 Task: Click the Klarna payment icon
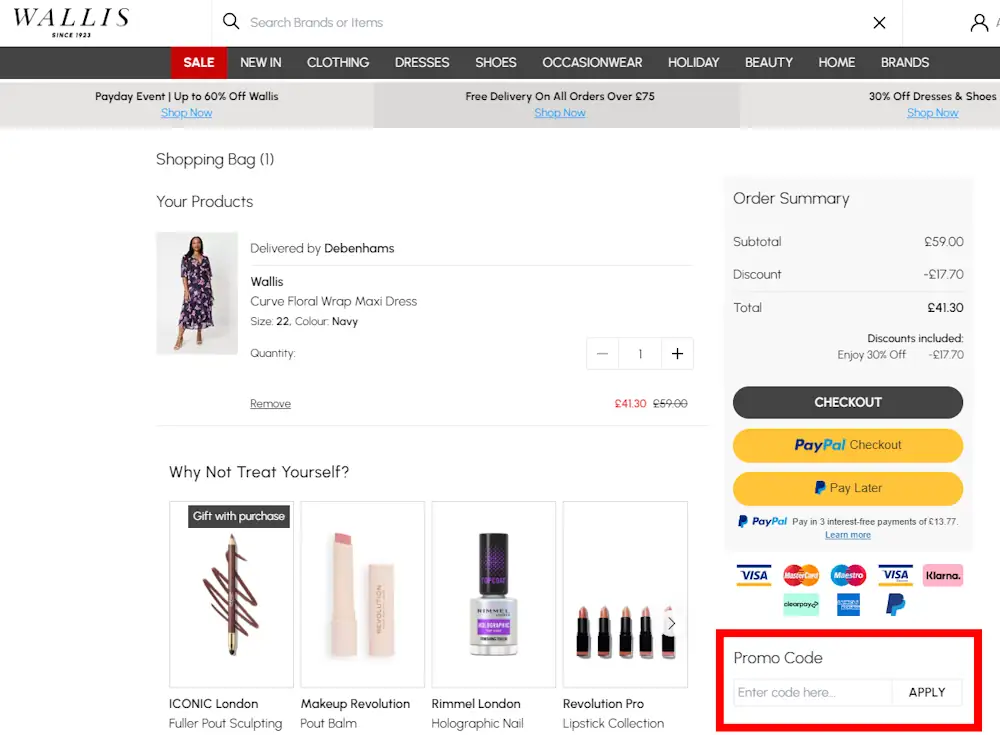[x=943, y=575]
